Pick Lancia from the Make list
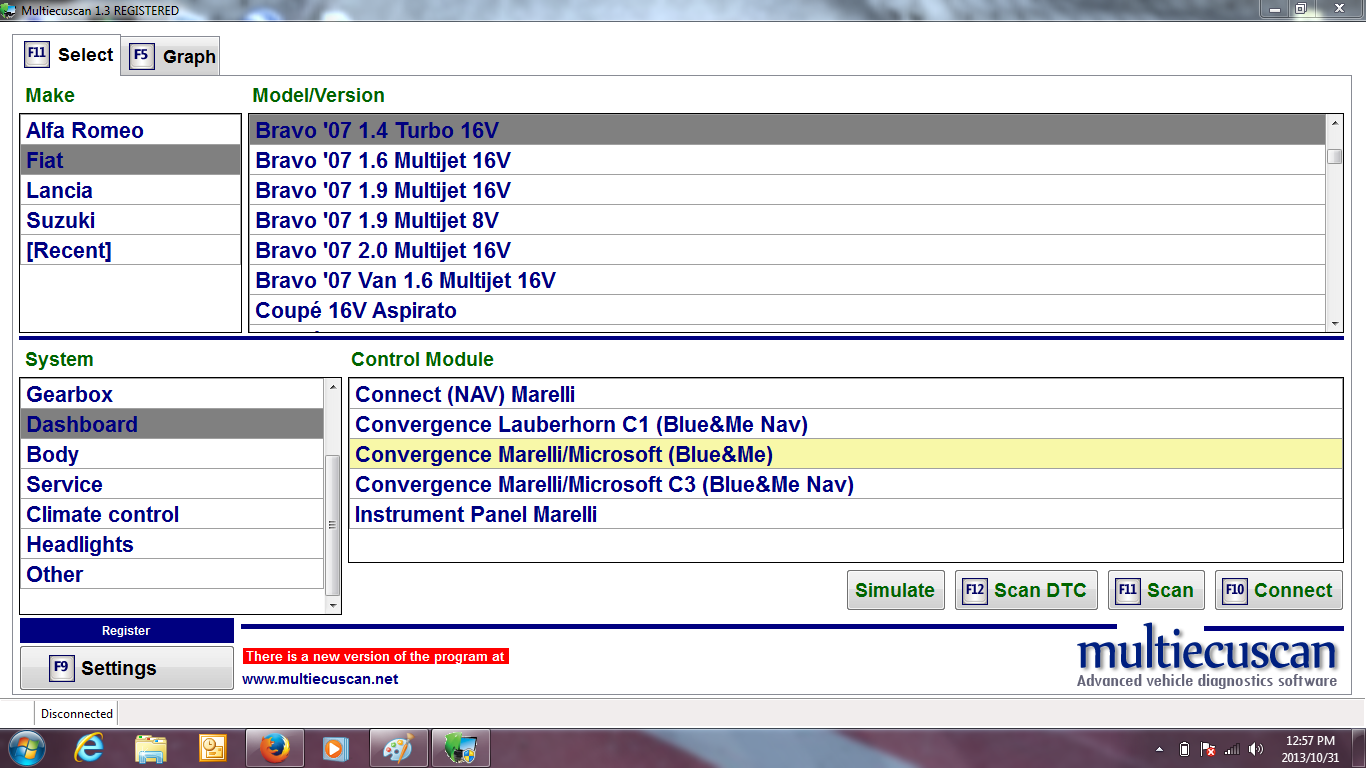1366x768 pixels. 131,190
